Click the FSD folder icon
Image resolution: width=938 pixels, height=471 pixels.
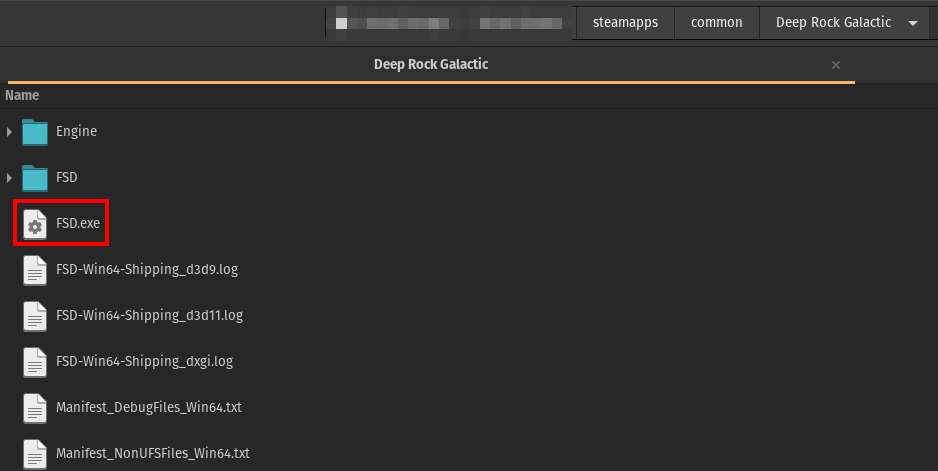(x=35, y=178)
